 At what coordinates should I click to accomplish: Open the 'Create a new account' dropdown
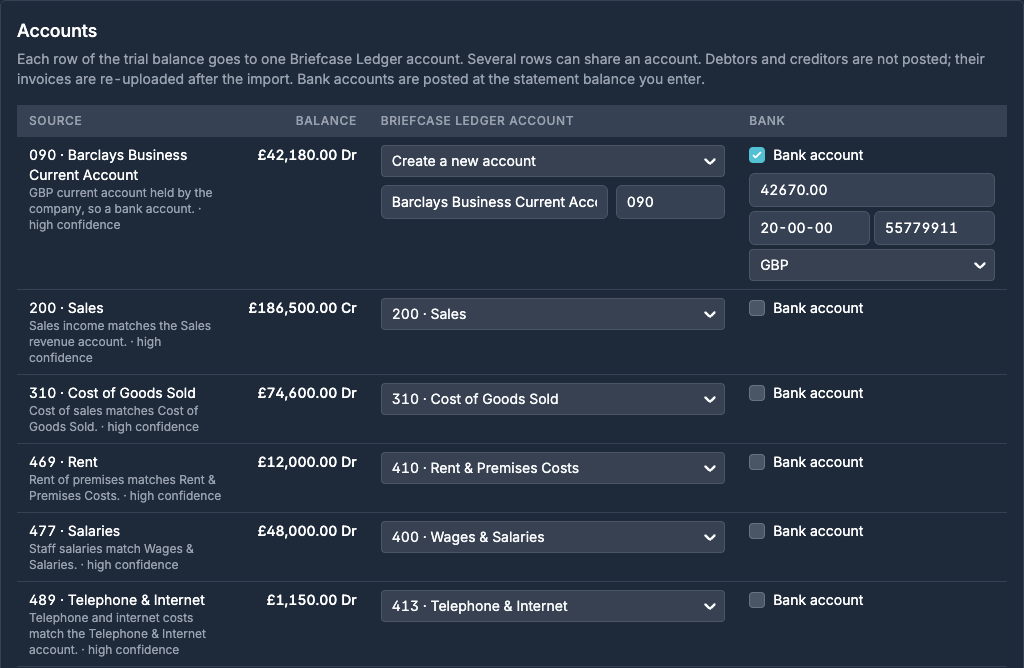552,161
